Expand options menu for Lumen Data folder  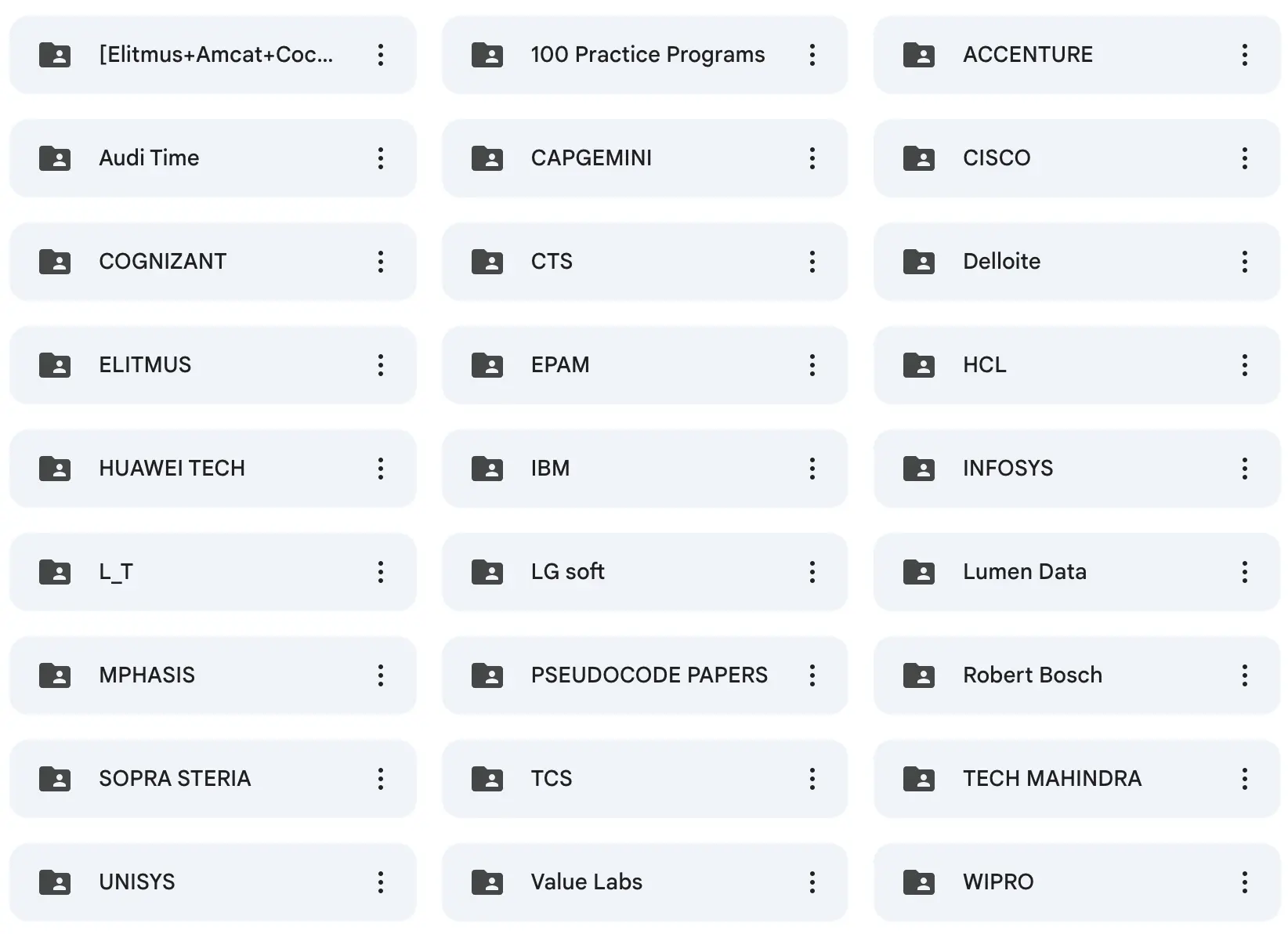(1244, 572)
